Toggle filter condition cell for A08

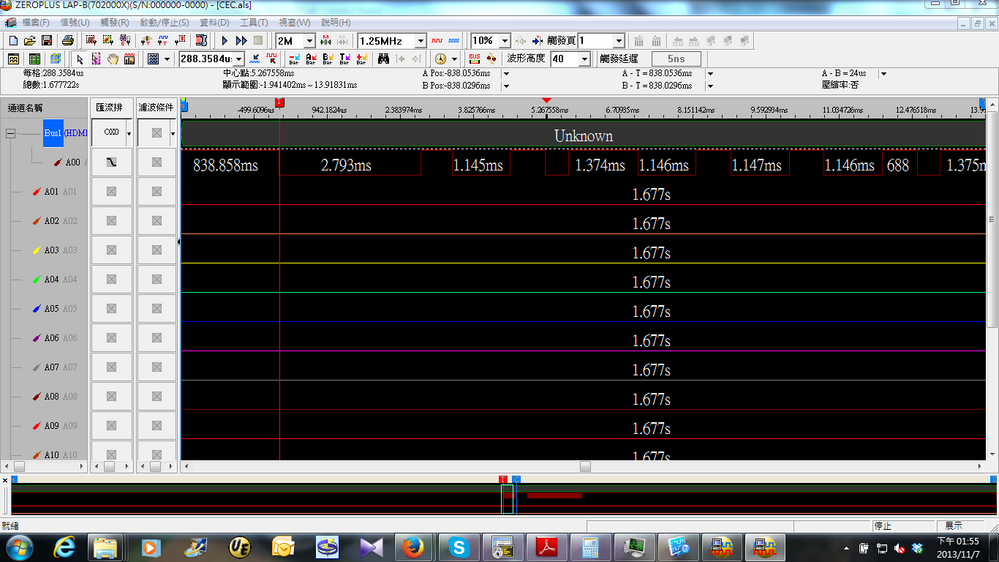pos(157,396)
